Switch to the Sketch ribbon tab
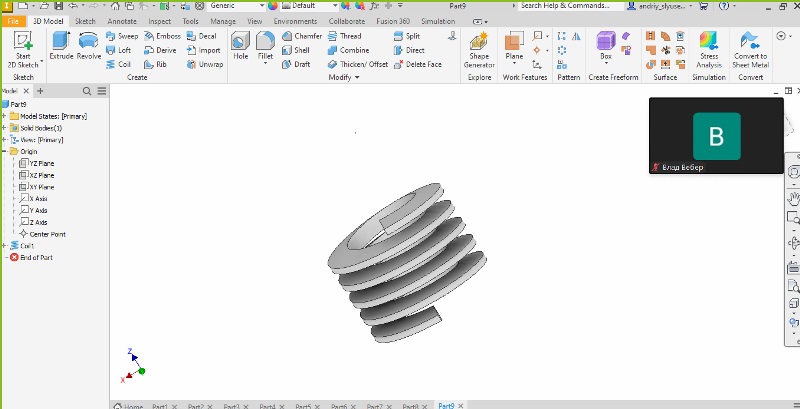800x409 pixels. [x=85, y=21]
